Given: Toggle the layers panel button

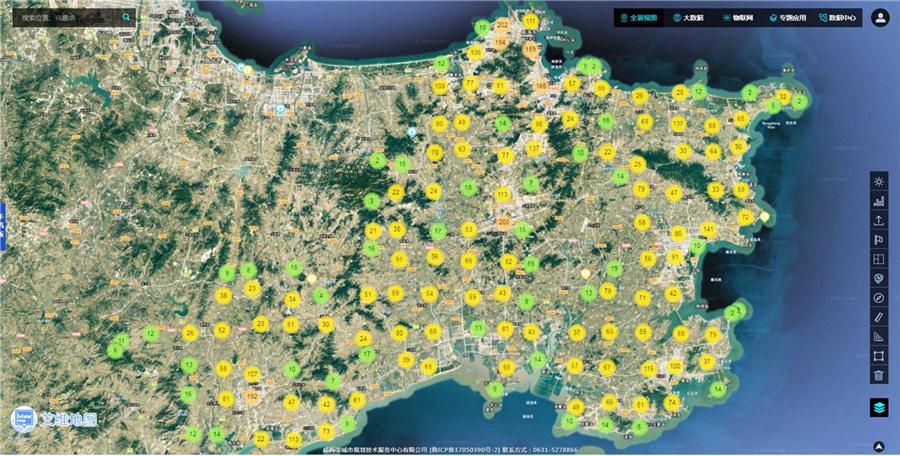Looking at the screenshot, I should tap(878, 408).
